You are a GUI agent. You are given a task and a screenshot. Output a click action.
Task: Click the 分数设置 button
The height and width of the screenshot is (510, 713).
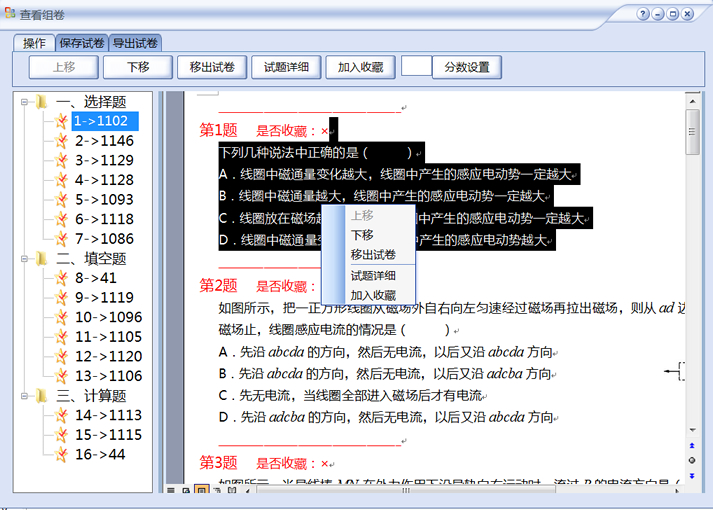coord(467,67)
